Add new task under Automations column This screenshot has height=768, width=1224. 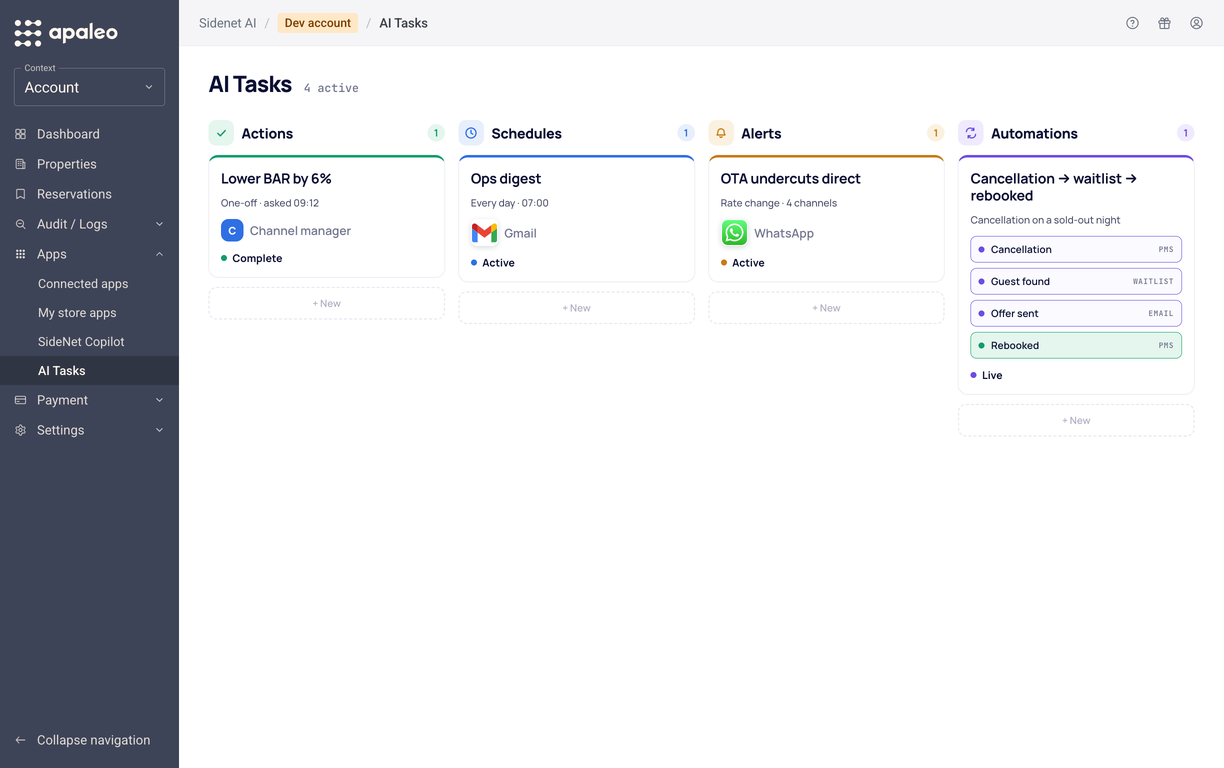[1076, 420]
